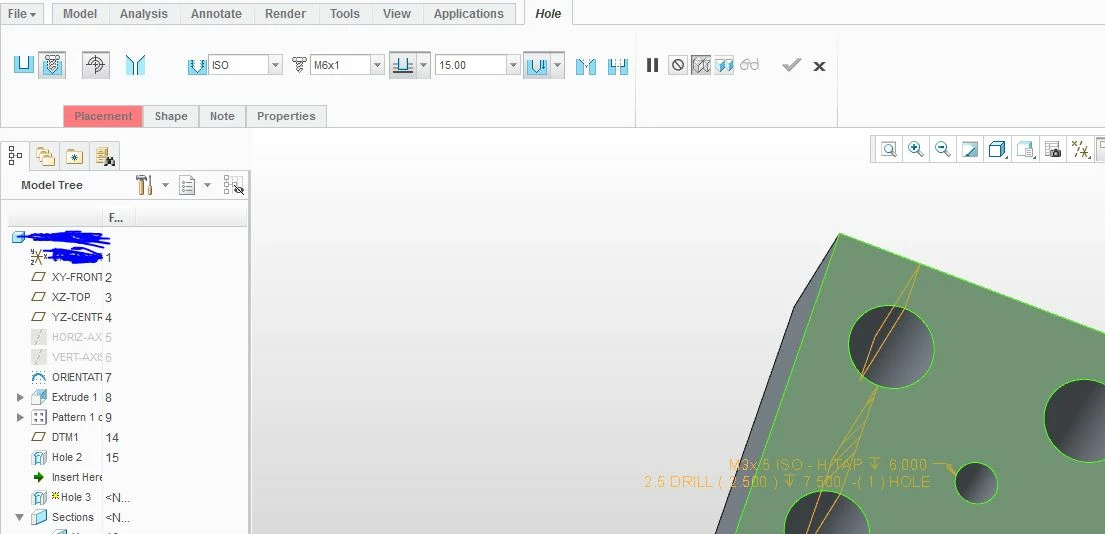This screenshot has width=1105, height=534.
Task: Toggle the tapping hole option icon
Action: 96,65
